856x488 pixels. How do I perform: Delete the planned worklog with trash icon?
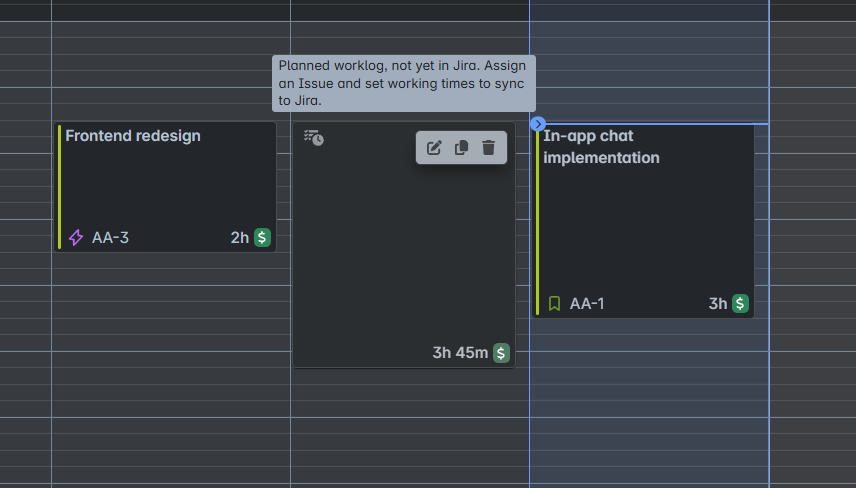pyautogui.click(x=489, y=147)
